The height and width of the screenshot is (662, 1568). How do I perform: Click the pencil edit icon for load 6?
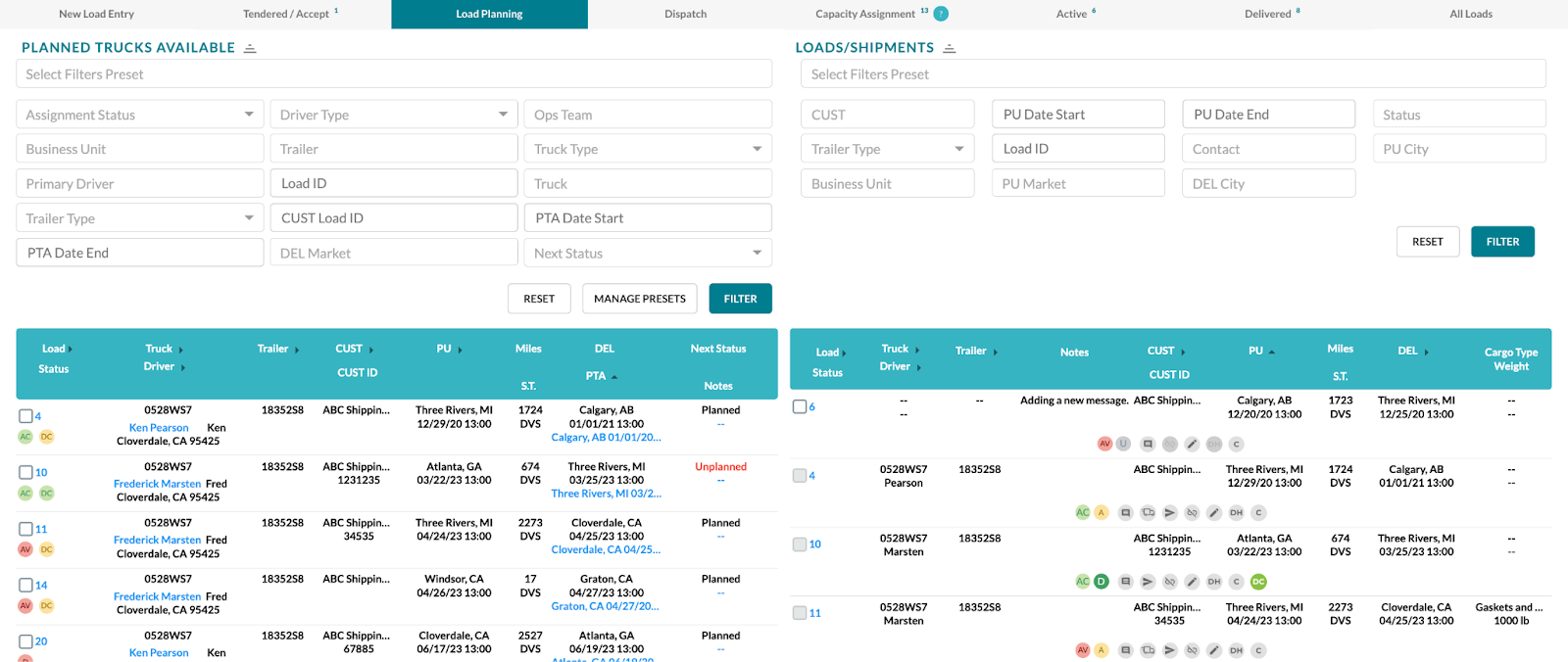pos(1192,444)
